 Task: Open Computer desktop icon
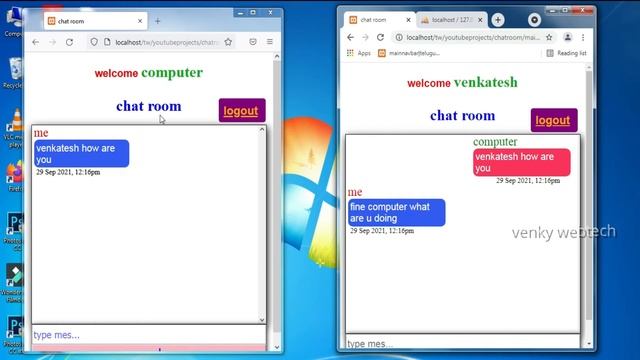(x=14, y=21)
